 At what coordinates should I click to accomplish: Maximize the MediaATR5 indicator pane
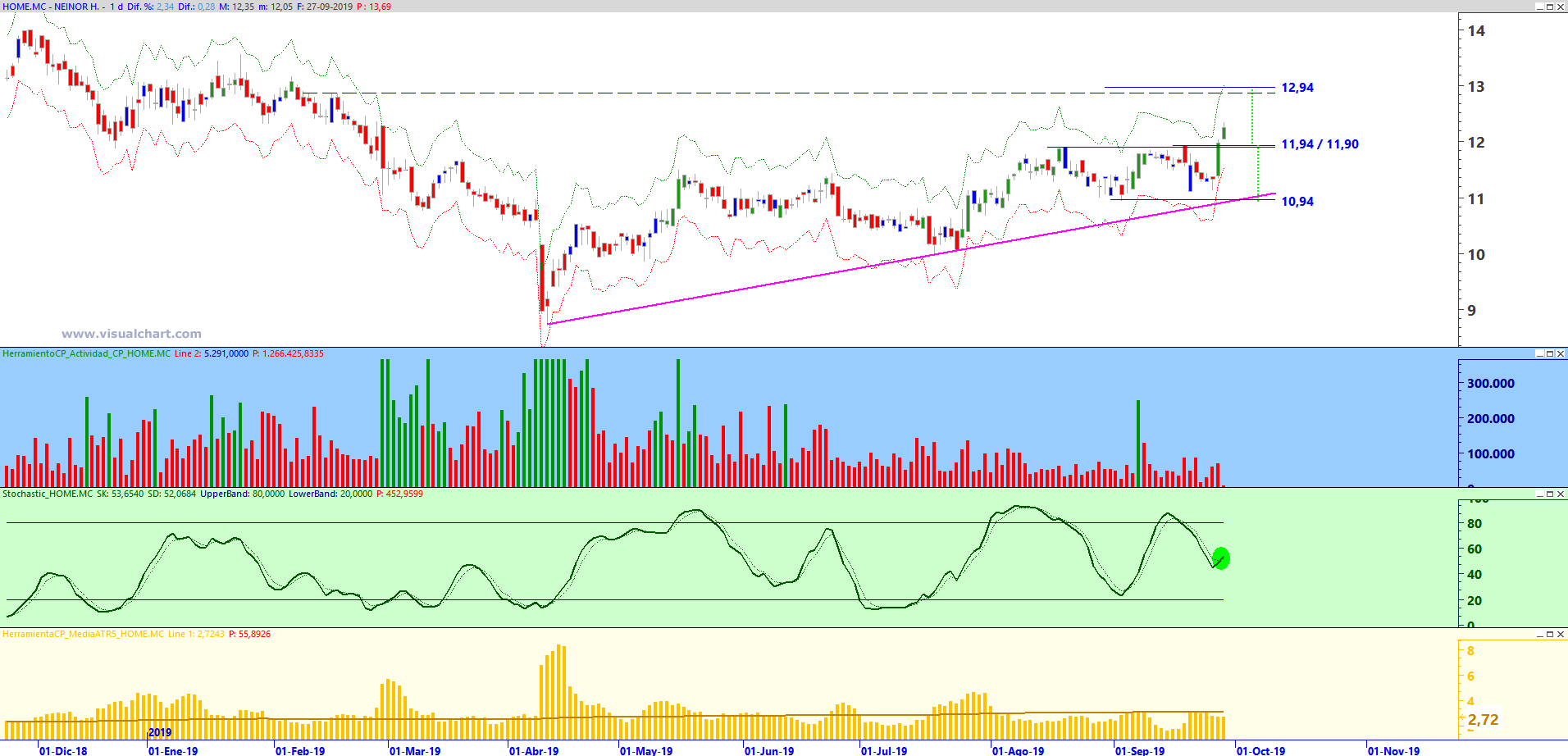[1550, 634]
